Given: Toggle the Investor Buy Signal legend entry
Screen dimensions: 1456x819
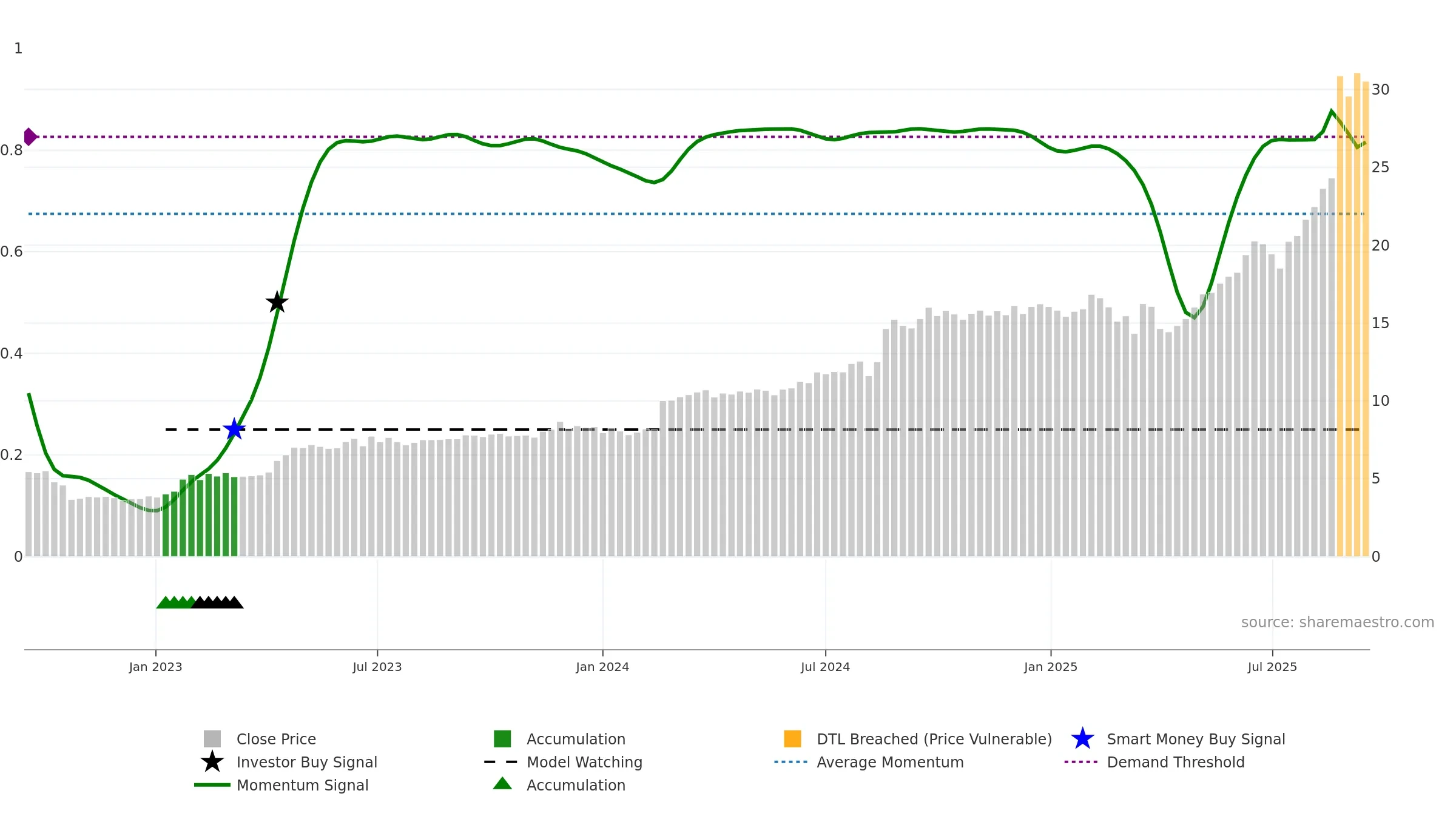Looking at the screenshot, I should pyautogui.click(x=289, y=762).
